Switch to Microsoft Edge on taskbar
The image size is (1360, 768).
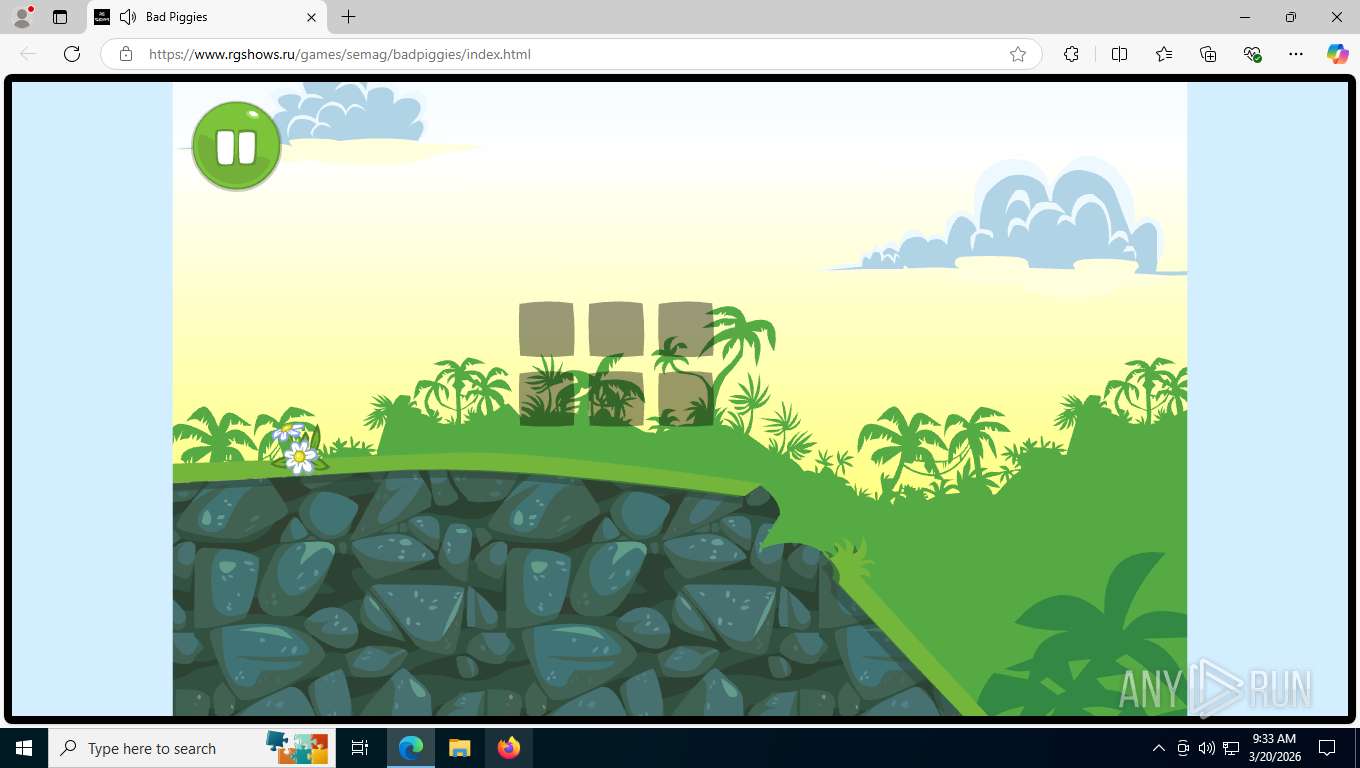coord(411,748)
